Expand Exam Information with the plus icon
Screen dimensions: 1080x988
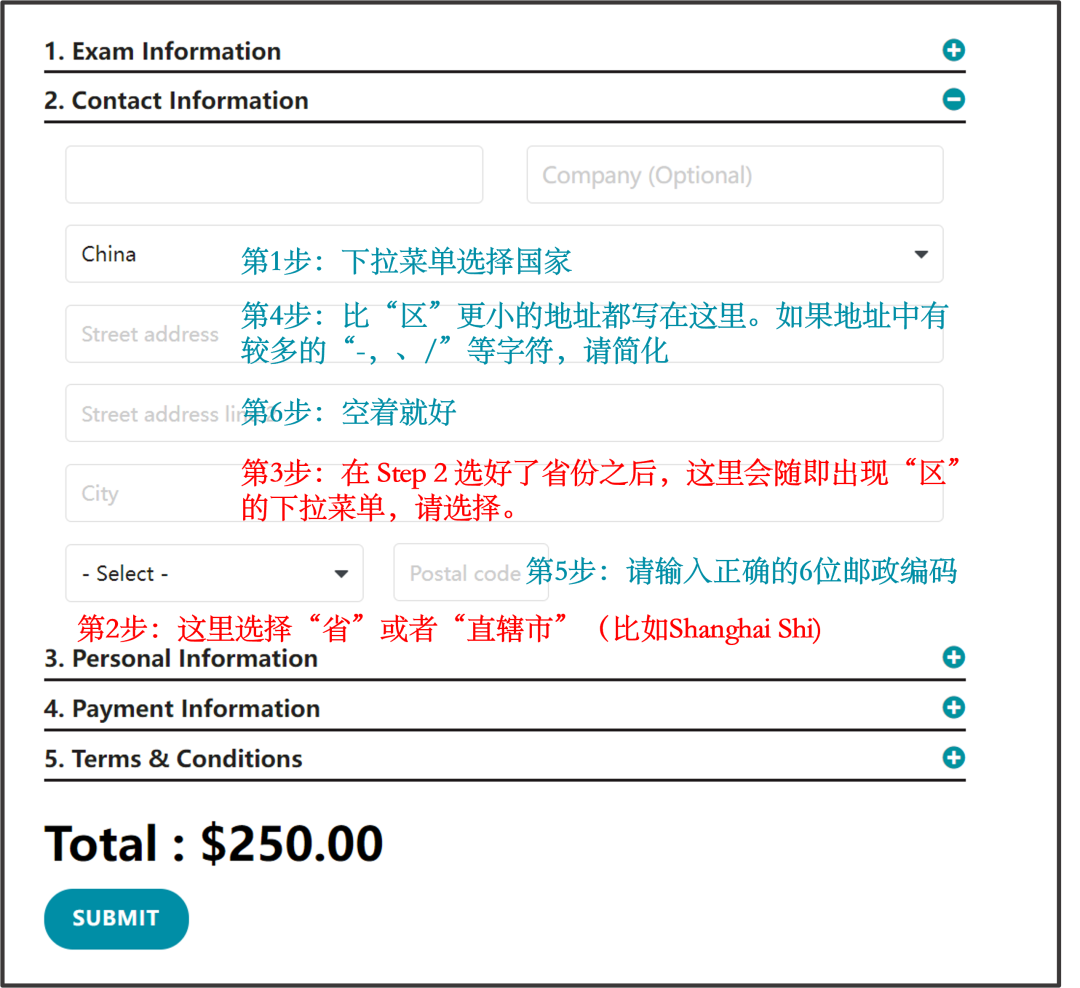tap(953, 50)
